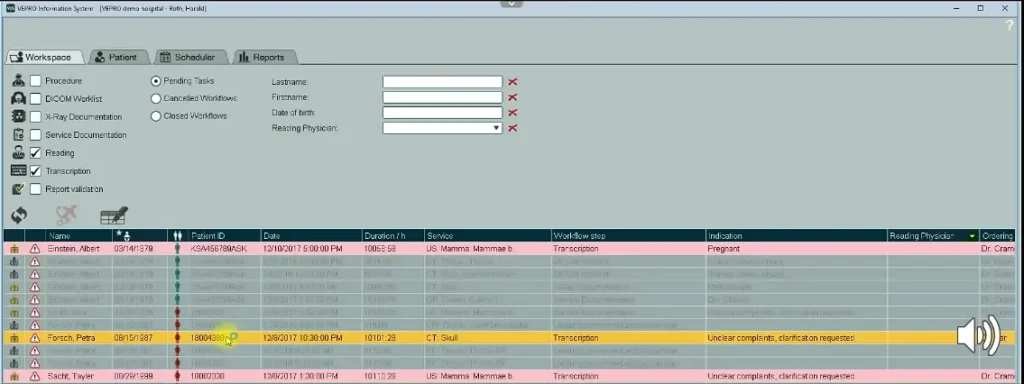Select the Cancelled Workflows radio button
This screenshot has height=384, width=1024.
pos(155,99)
